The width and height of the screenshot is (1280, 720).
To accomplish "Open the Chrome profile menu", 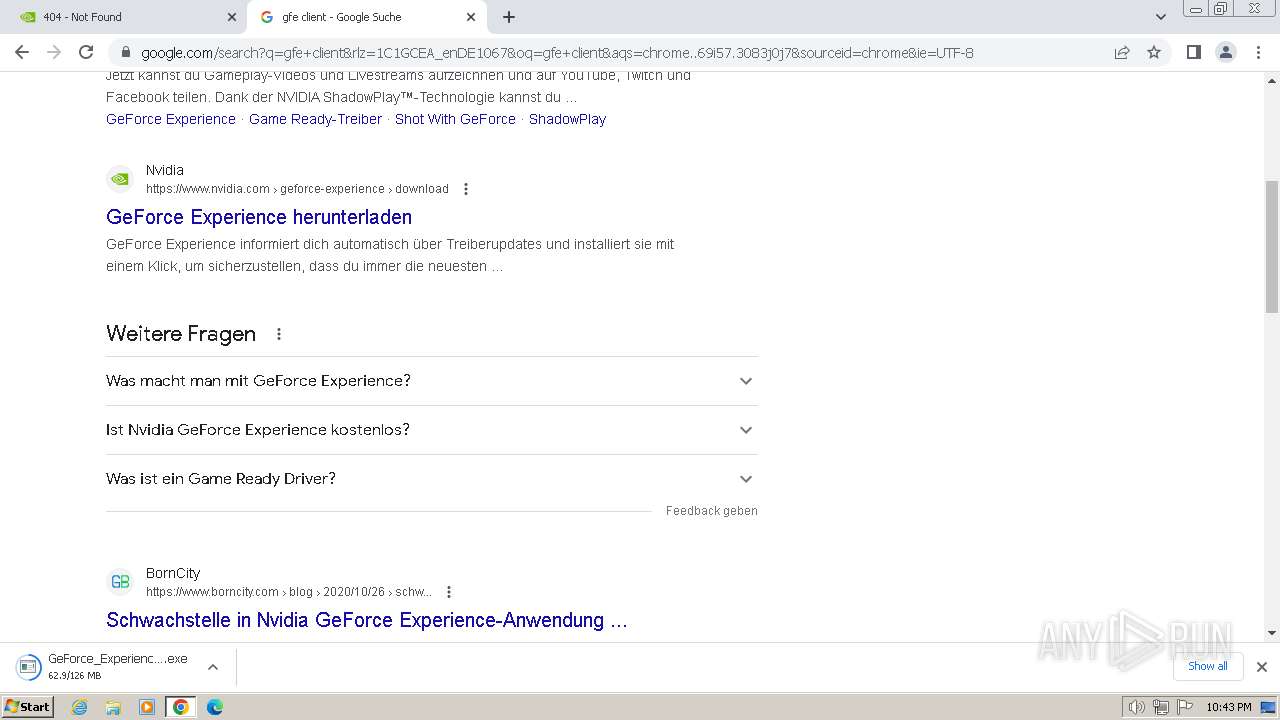I will pyautogui.click(x=1226, y=52).
